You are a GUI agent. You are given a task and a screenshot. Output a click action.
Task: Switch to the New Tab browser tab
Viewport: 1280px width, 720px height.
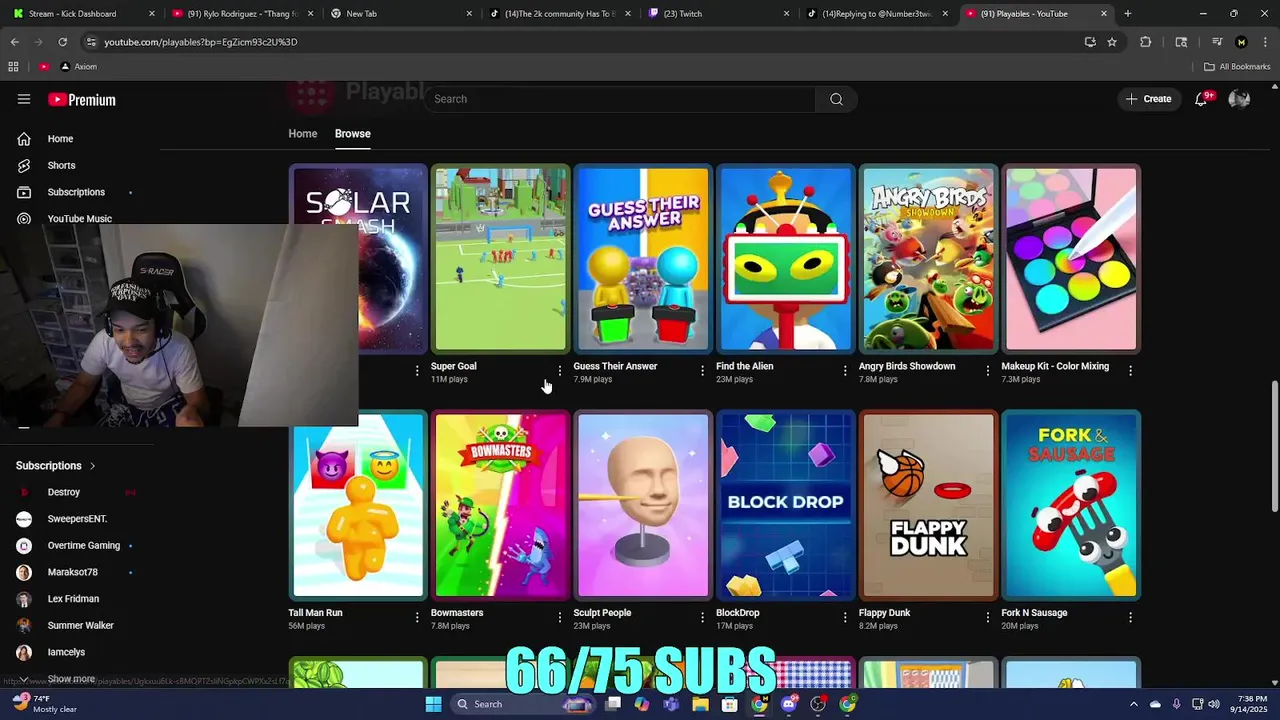point(400,14)
